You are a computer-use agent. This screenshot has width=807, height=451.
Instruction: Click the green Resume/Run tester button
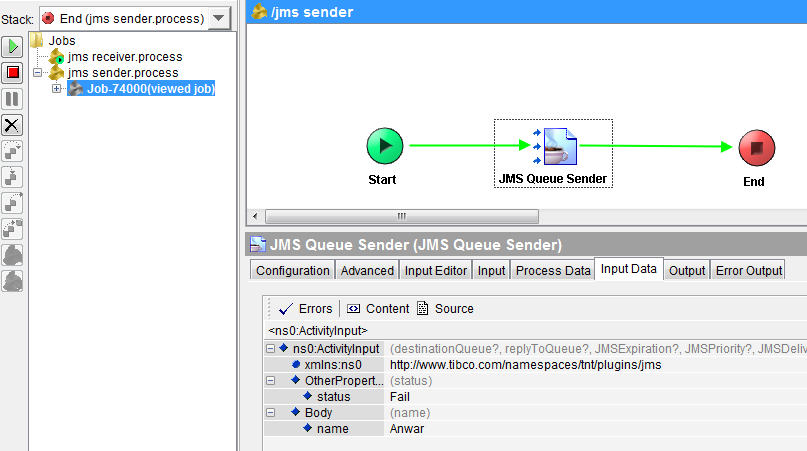coord(12,47)
